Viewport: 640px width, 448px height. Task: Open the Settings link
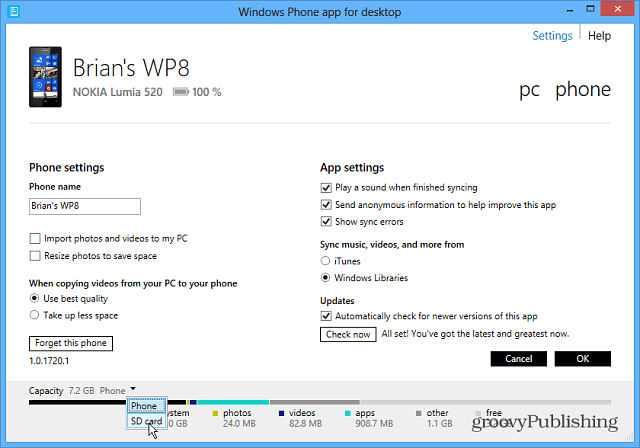click(x=552, y=35)
